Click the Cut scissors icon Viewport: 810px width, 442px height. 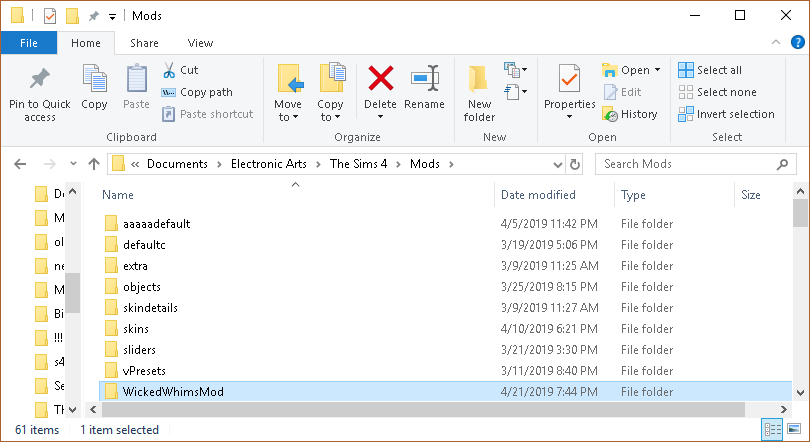click(169, 70)
